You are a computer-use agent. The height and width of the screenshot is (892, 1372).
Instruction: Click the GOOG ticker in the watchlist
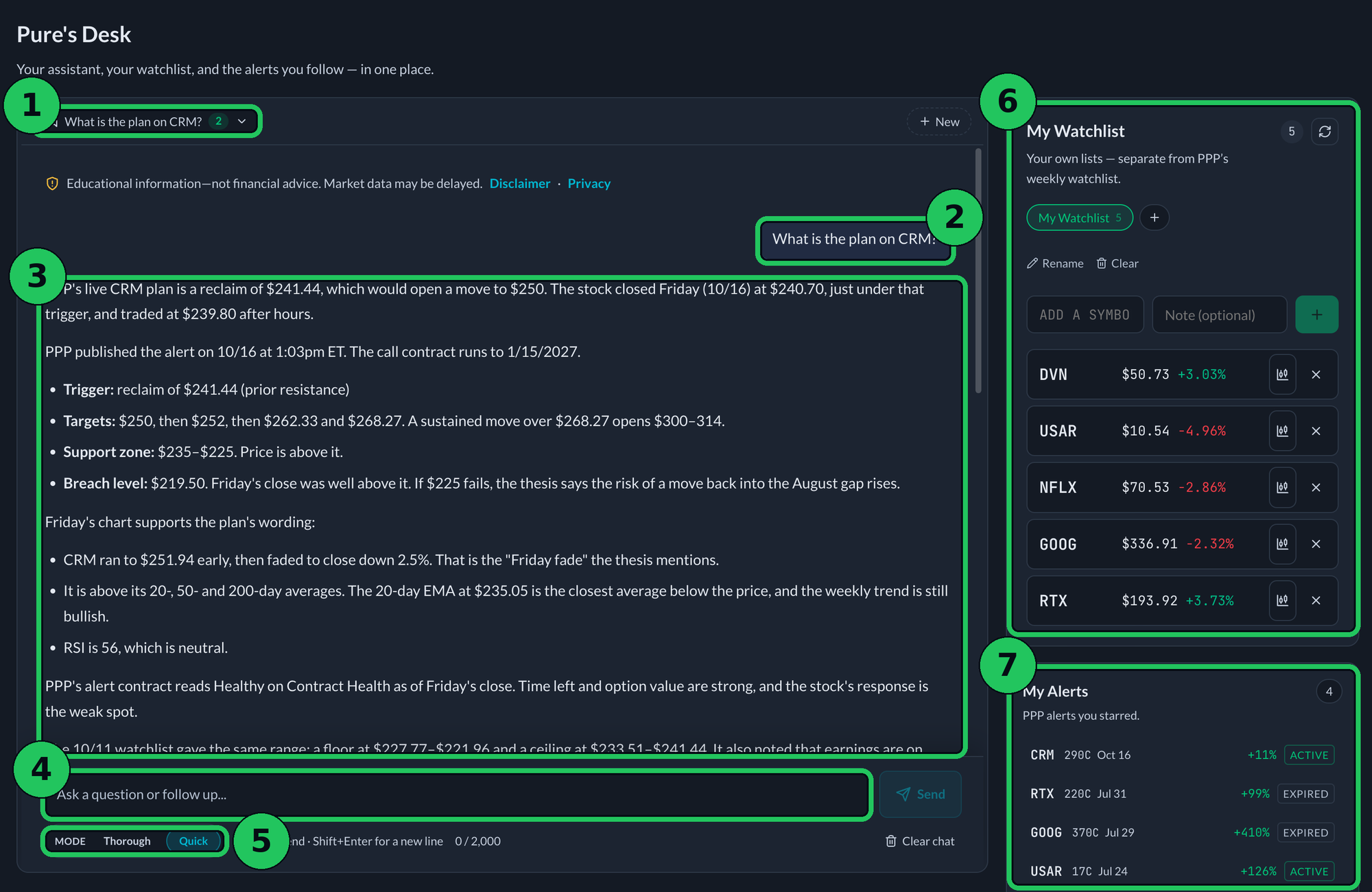point(1058,544)
